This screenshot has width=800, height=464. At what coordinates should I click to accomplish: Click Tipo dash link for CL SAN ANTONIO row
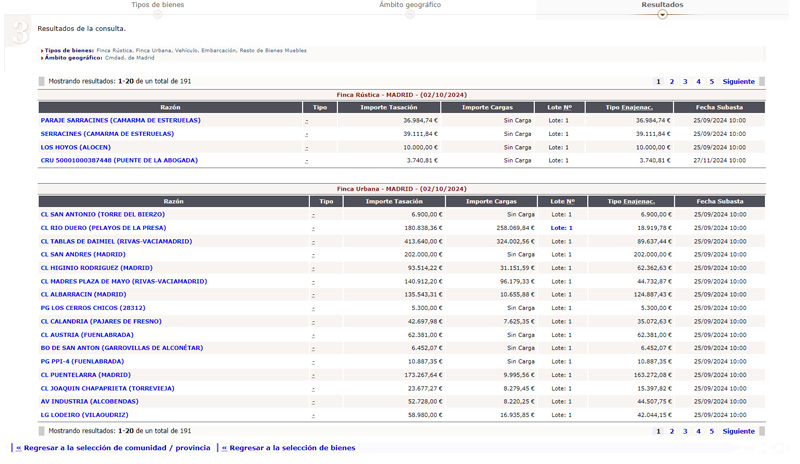[x=313, y=215]
